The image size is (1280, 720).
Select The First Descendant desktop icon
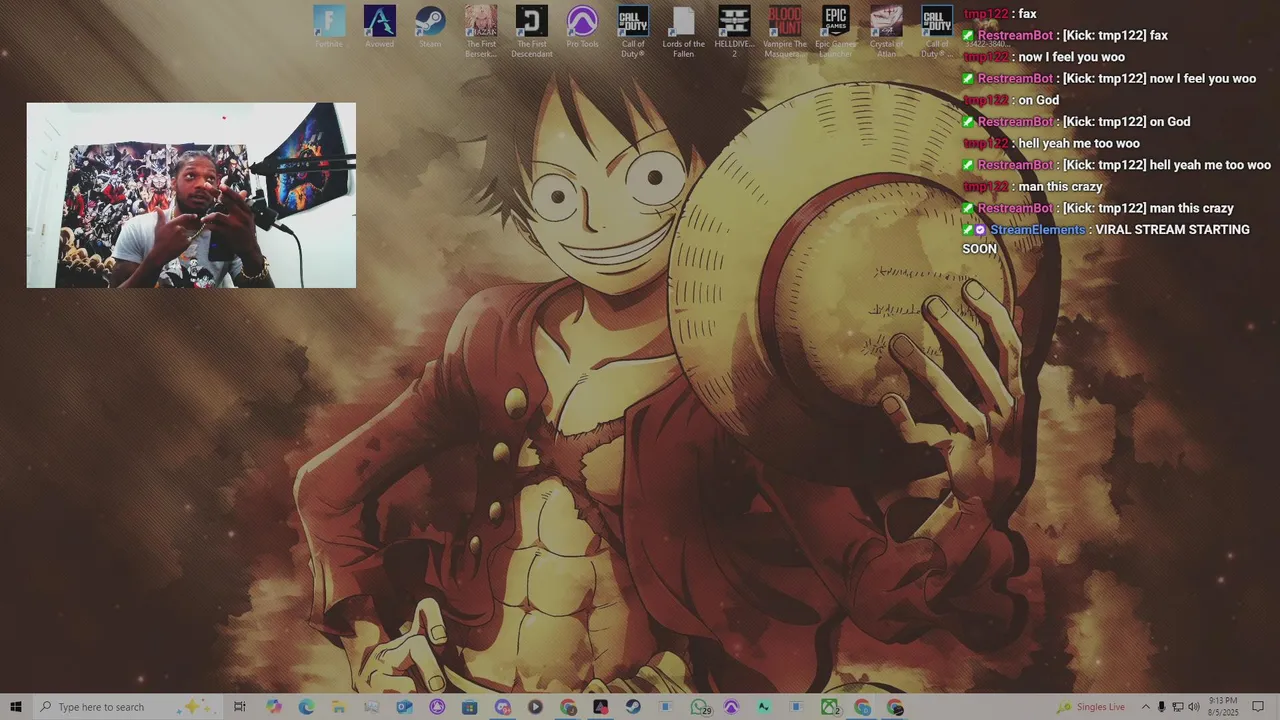(532, 31)
